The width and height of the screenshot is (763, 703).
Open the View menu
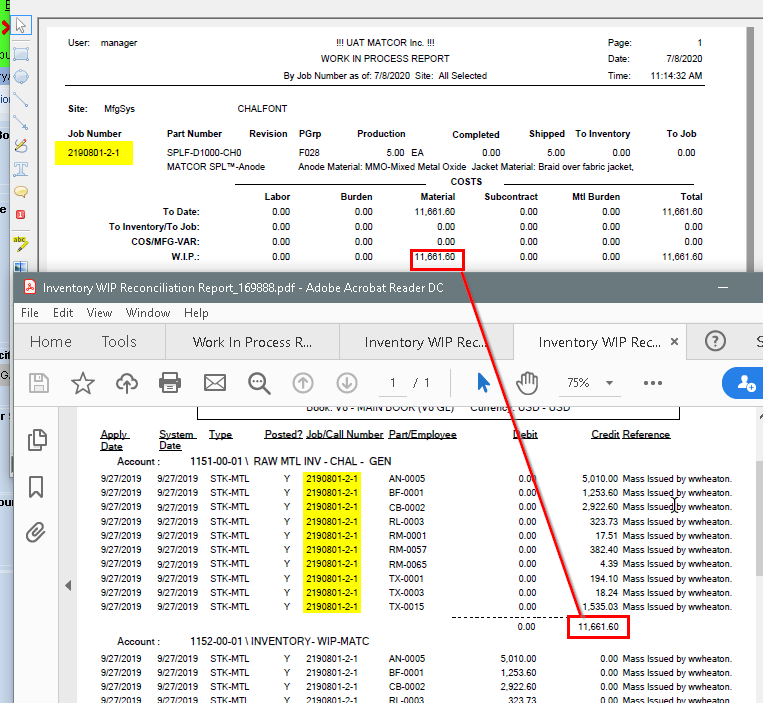click(x=99, y=313)
